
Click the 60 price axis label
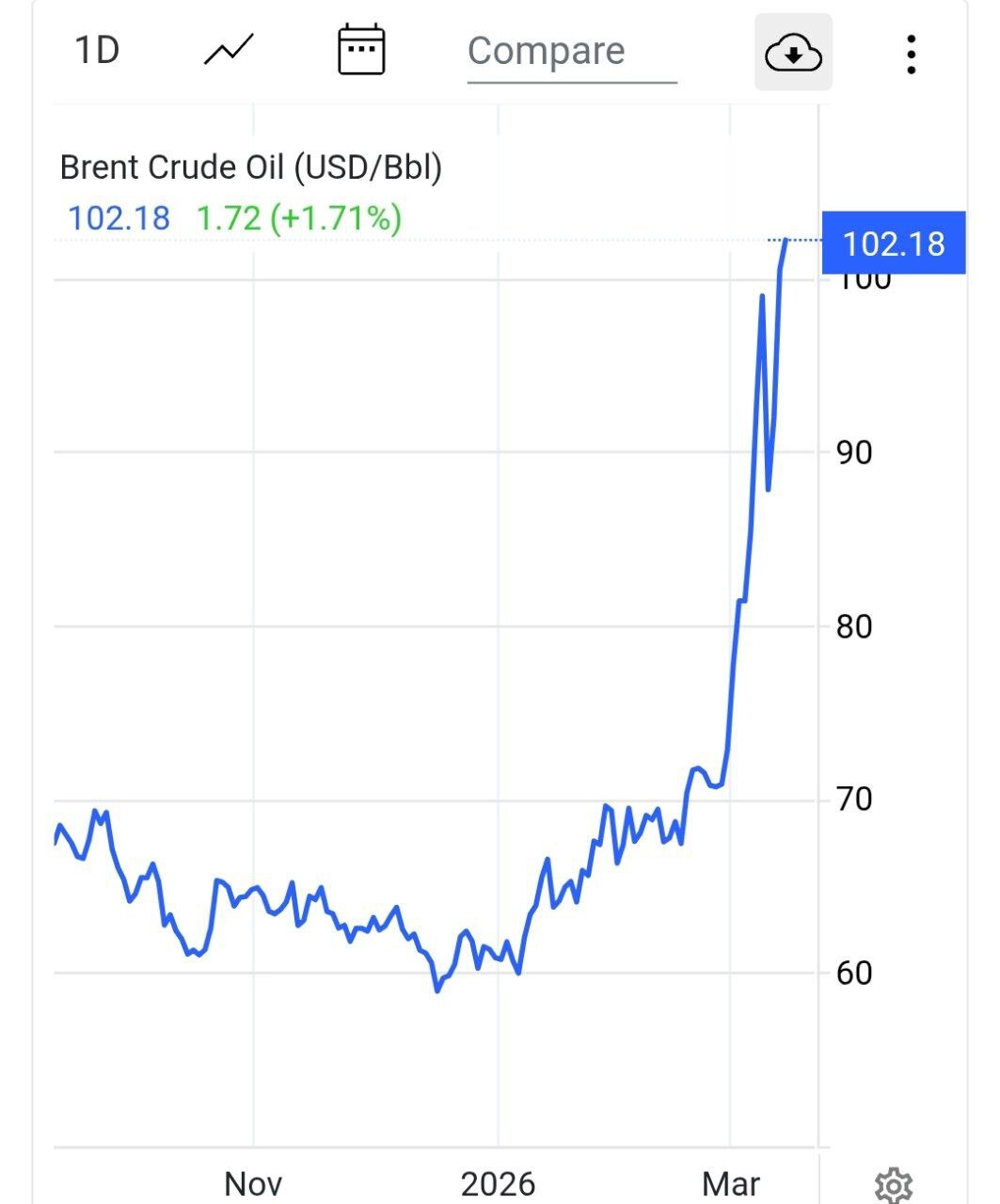[x=854, y=973]
